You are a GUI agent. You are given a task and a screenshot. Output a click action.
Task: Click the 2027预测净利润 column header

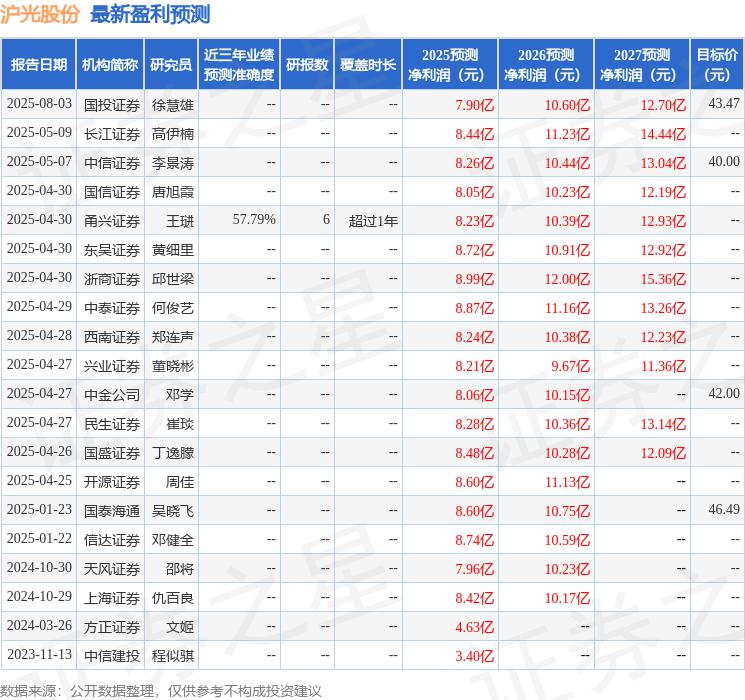click(x=642, y=65)
